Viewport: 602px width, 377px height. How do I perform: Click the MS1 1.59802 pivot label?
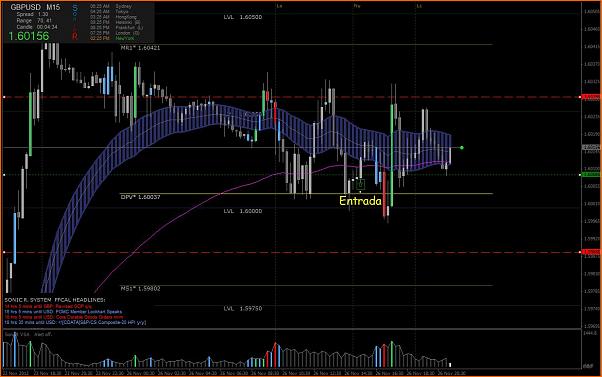(x=140, y=288)
